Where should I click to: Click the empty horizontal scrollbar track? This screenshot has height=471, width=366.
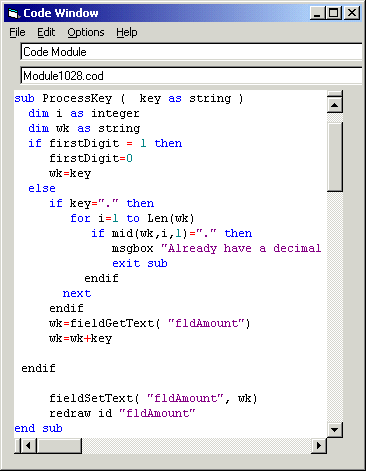[x=196, y=445]
